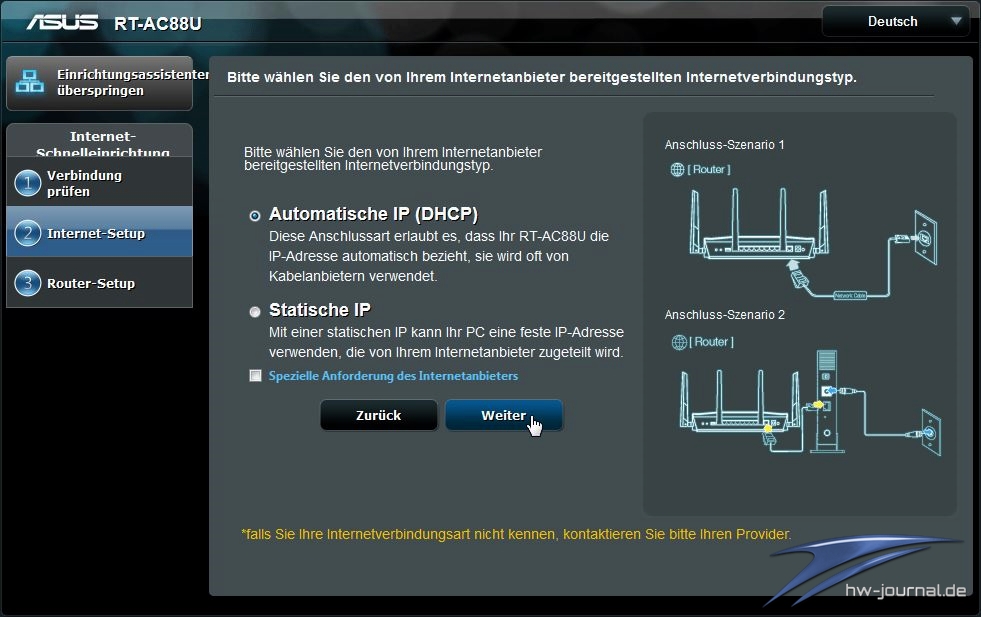Open Spezielle Anforderung des Internetanbieters link
Image resolution: width=981 pixels, height=617 pixels.
pyautogui.click(x=393, y=376)
